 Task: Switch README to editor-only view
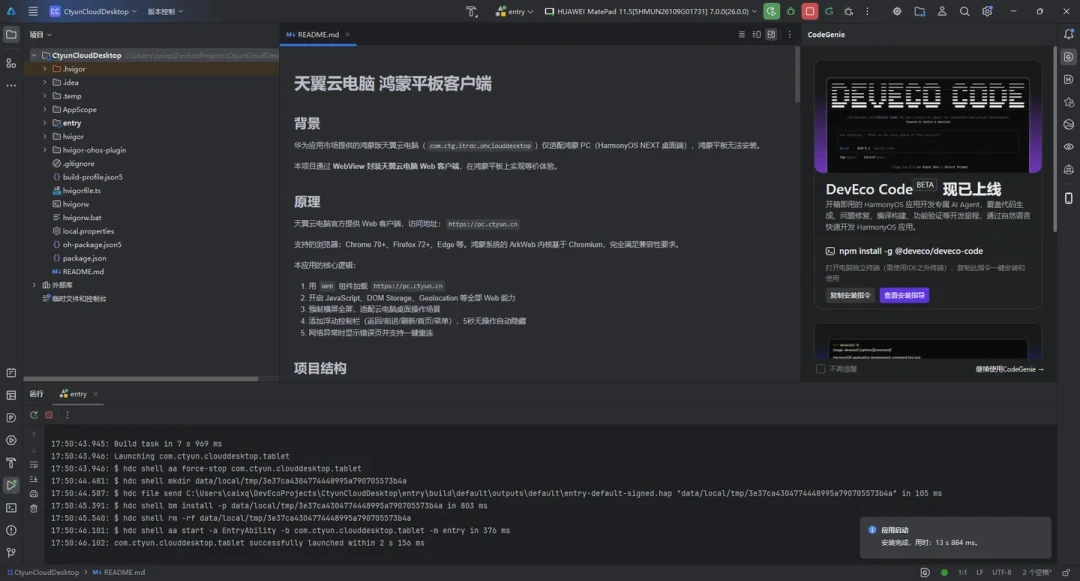(x=742, y=34)
